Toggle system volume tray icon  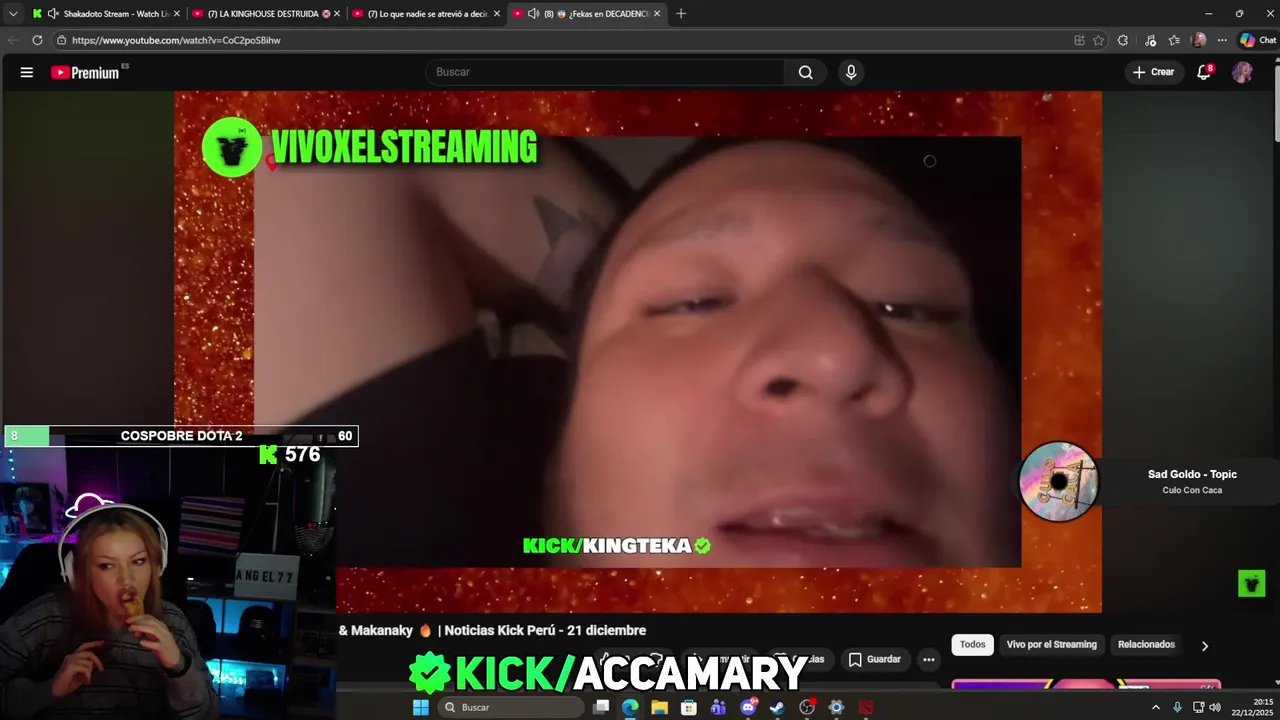(x=1215, y=707)
